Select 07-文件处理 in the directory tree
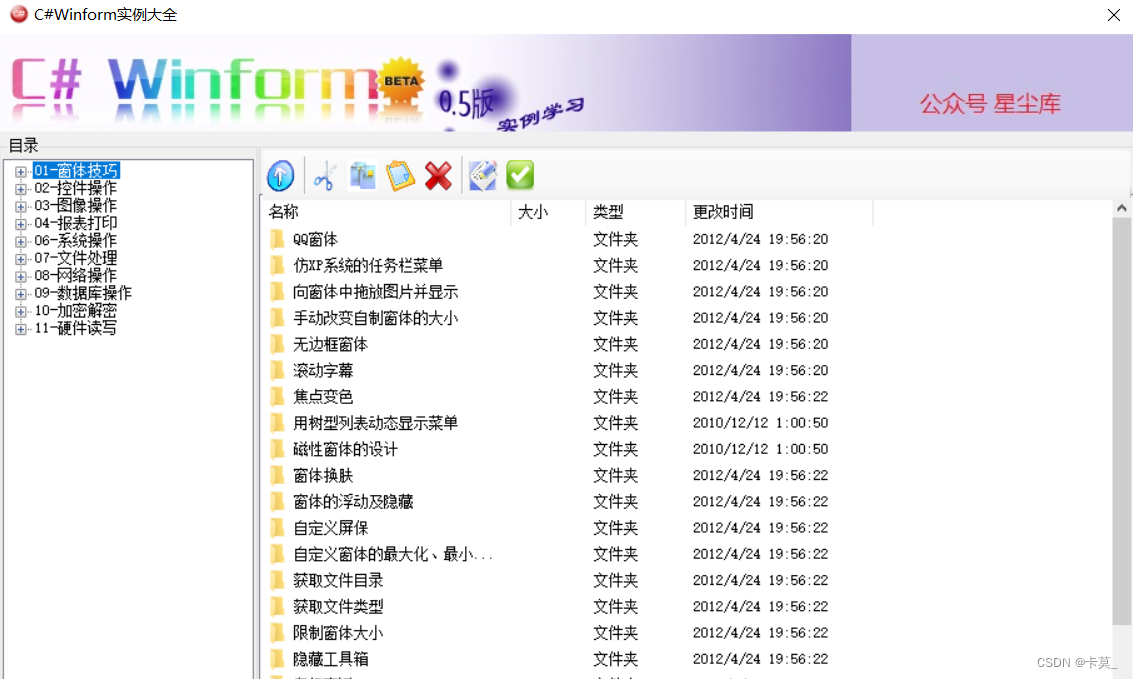The height and width of the screenshot is (679, 1133). 75,258
